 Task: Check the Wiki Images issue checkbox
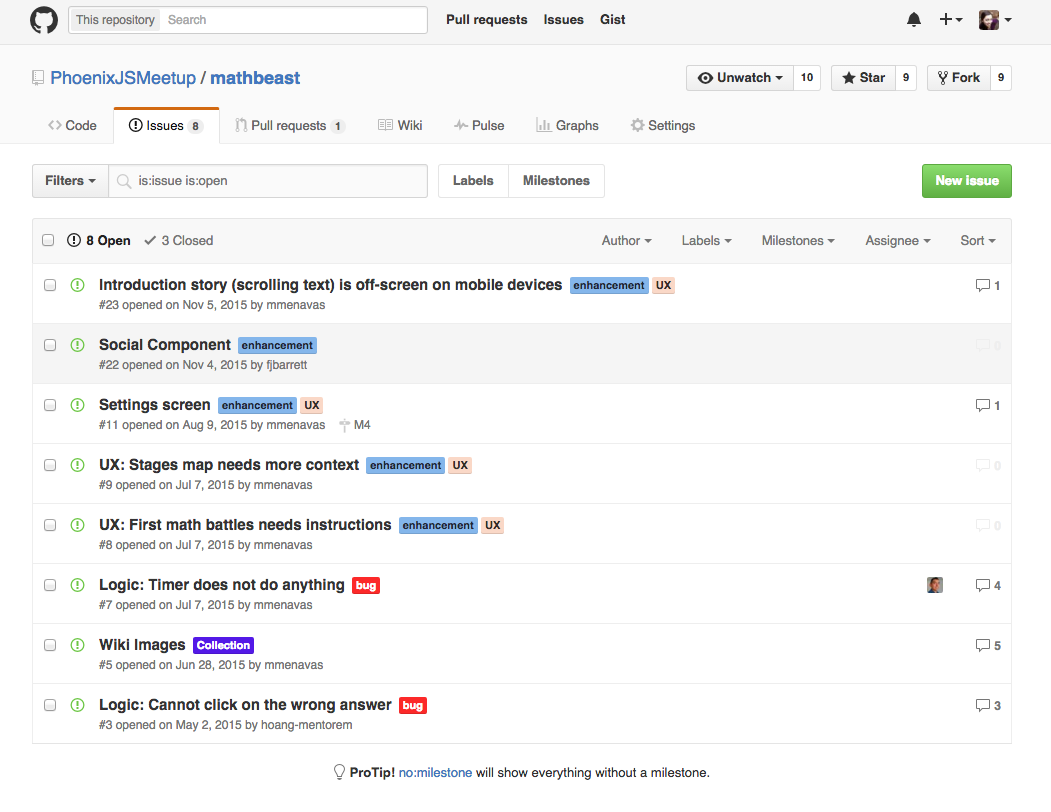tap(50, 645)
